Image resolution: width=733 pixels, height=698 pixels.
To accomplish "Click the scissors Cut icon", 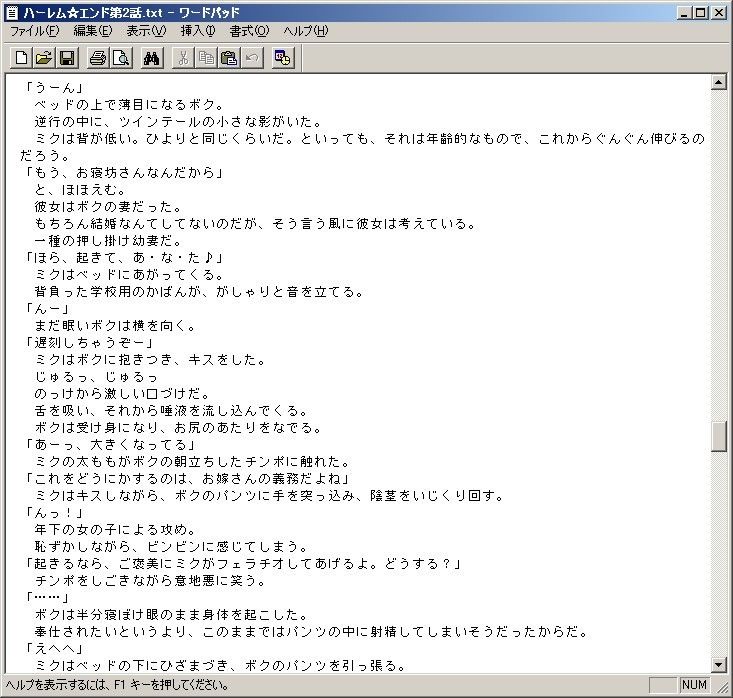I will (183, 58).
